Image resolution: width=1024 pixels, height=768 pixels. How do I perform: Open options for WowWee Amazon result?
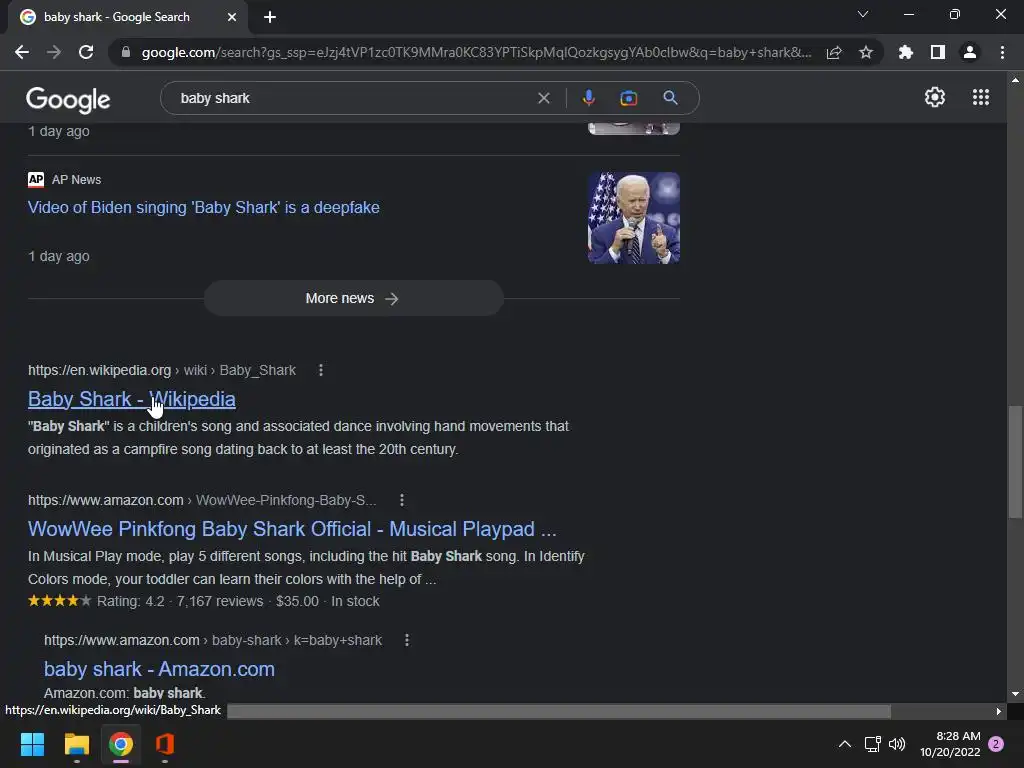point(402,500)
